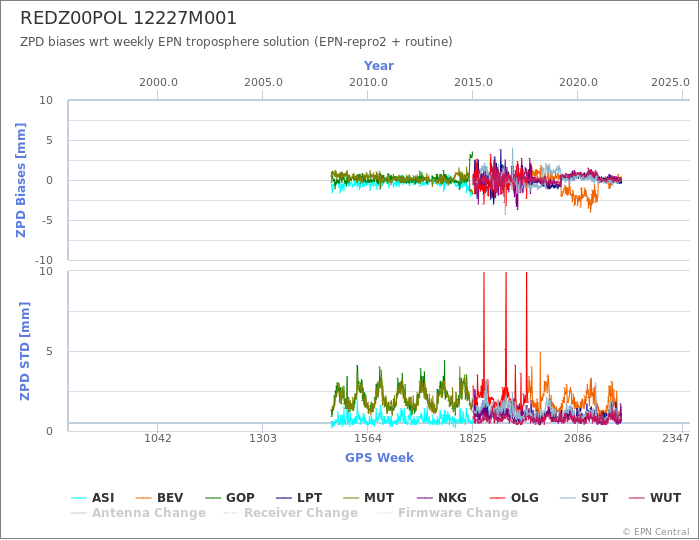Click the 1042 GPS week tick label
Image resolution: width=700 pixels, height=540 pixels.
tap(158, 438)
